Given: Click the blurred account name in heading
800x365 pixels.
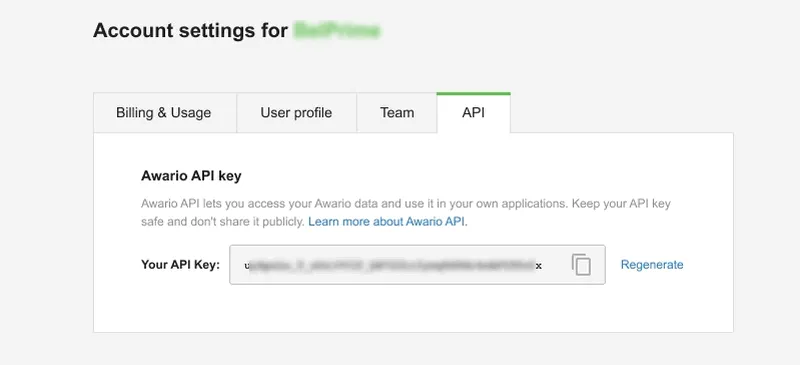Looking at the screenshot, I should [337, 31].
